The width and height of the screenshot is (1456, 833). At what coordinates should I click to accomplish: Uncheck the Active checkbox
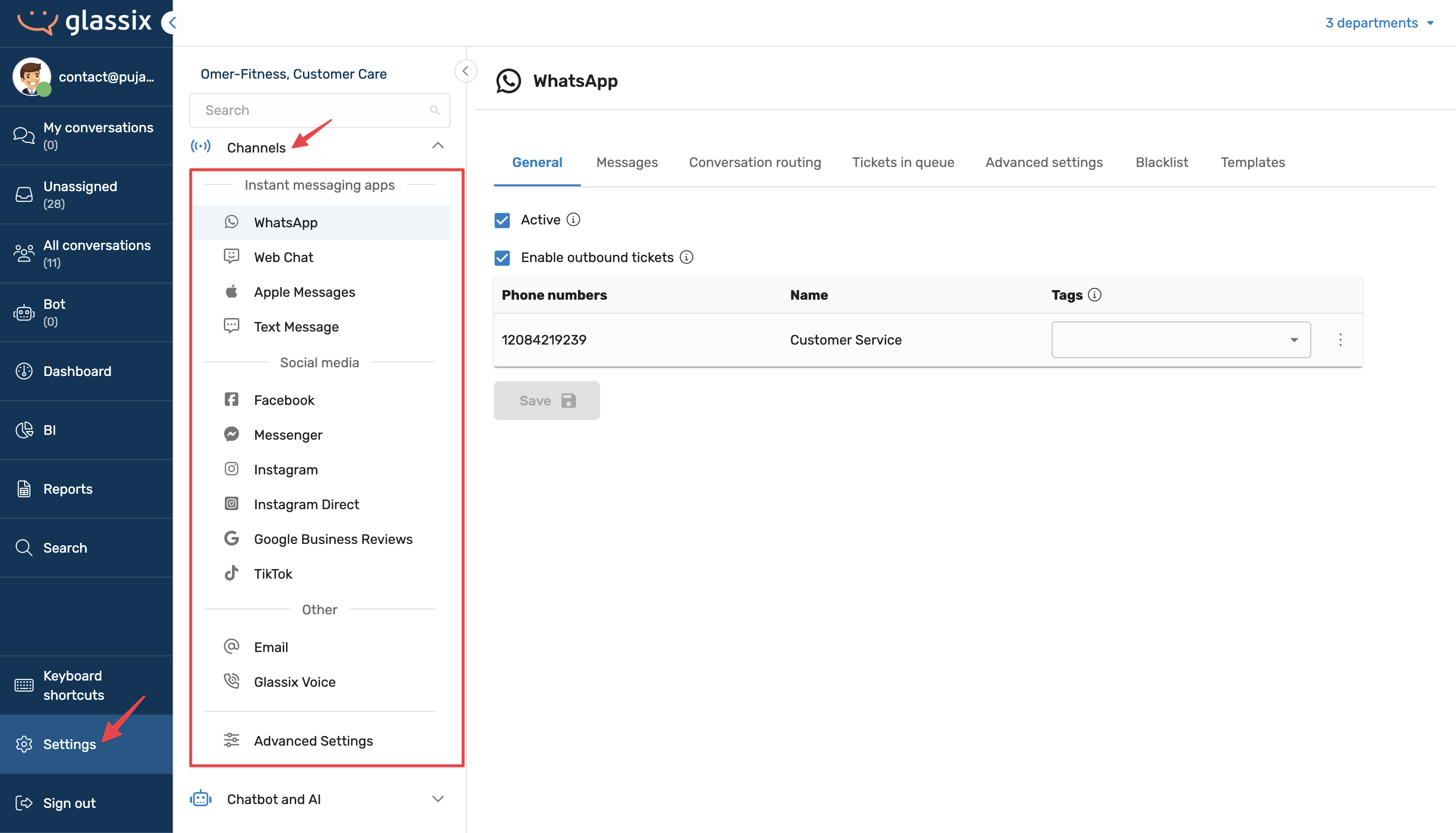pos(502,220)
